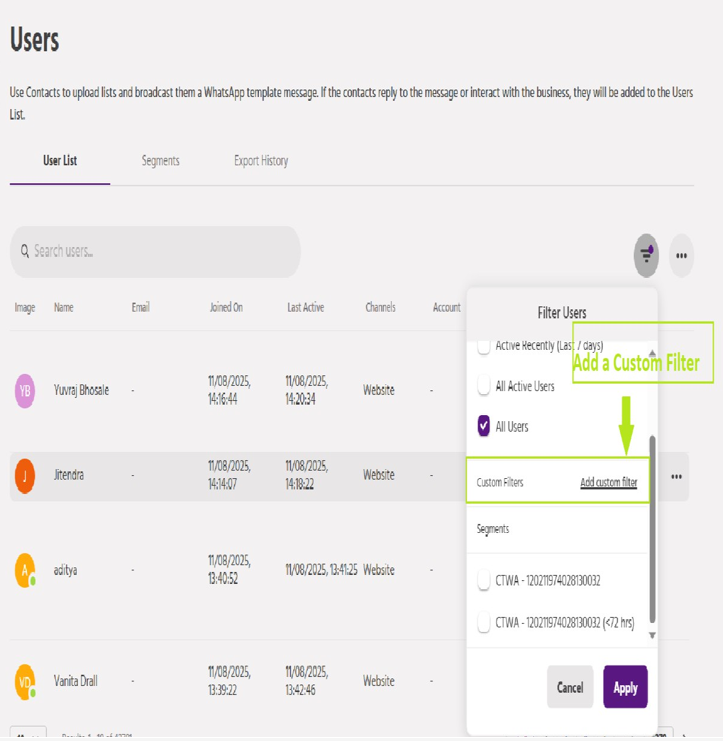723x741 pixels.
Task: Click the Add custom filter link
Action: tap(608, 483)
